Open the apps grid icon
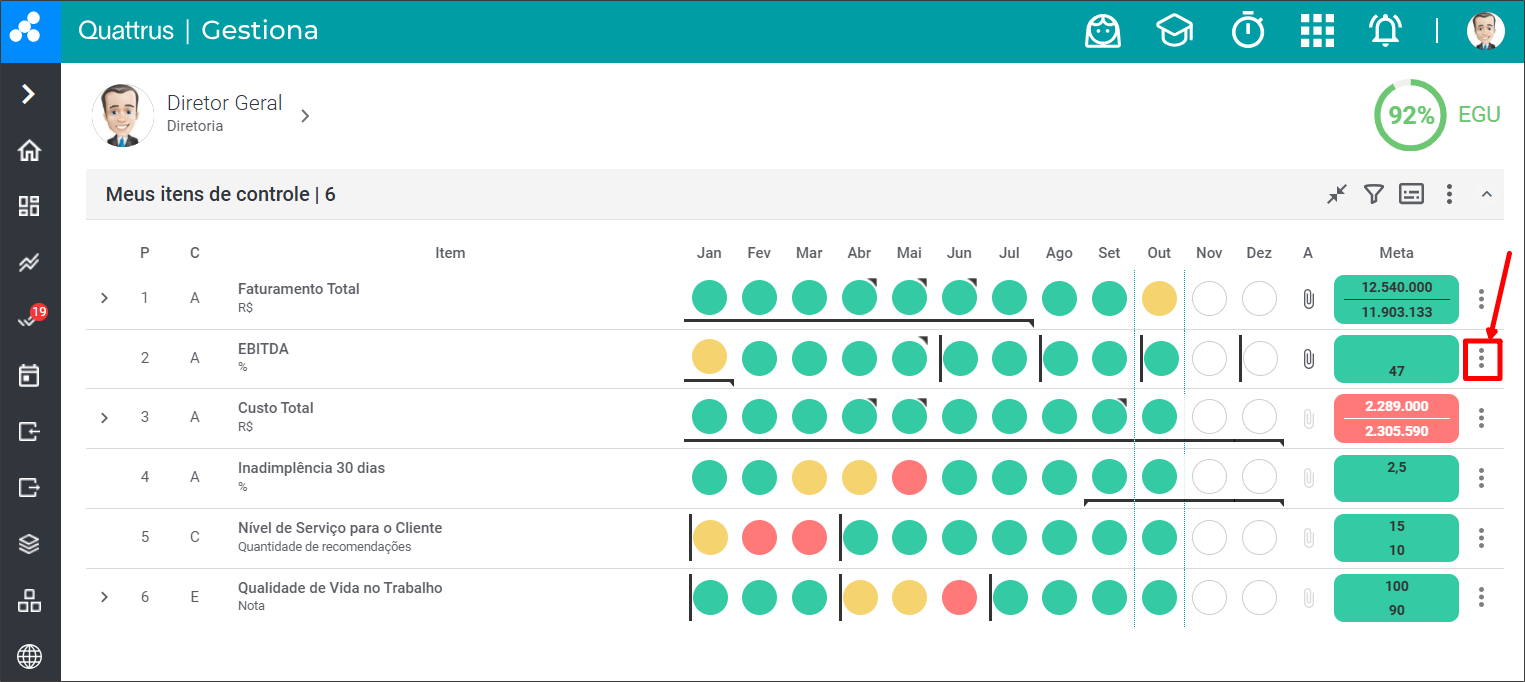 click(x=1317, y=31)
